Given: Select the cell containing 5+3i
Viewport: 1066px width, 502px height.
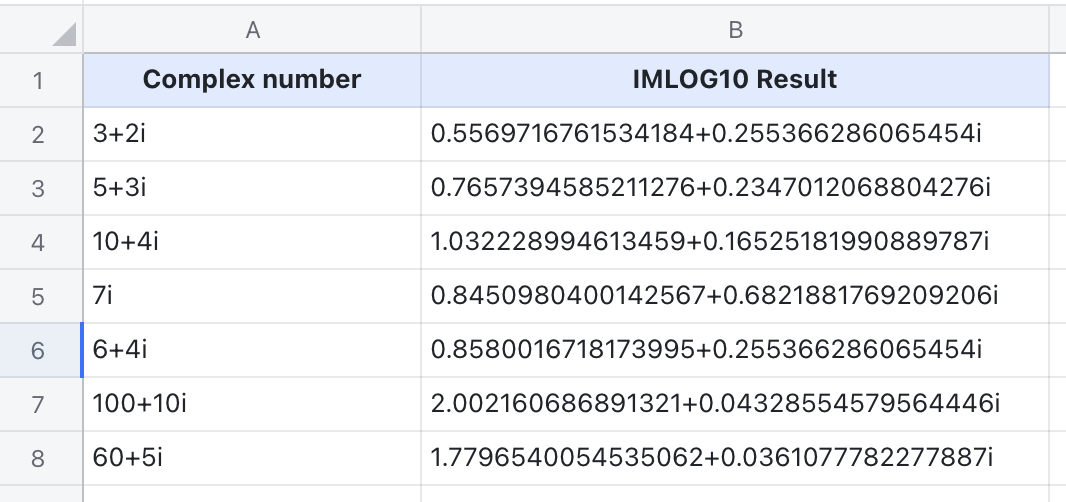Looking at the screenshot, I should [x=252, y=188].
